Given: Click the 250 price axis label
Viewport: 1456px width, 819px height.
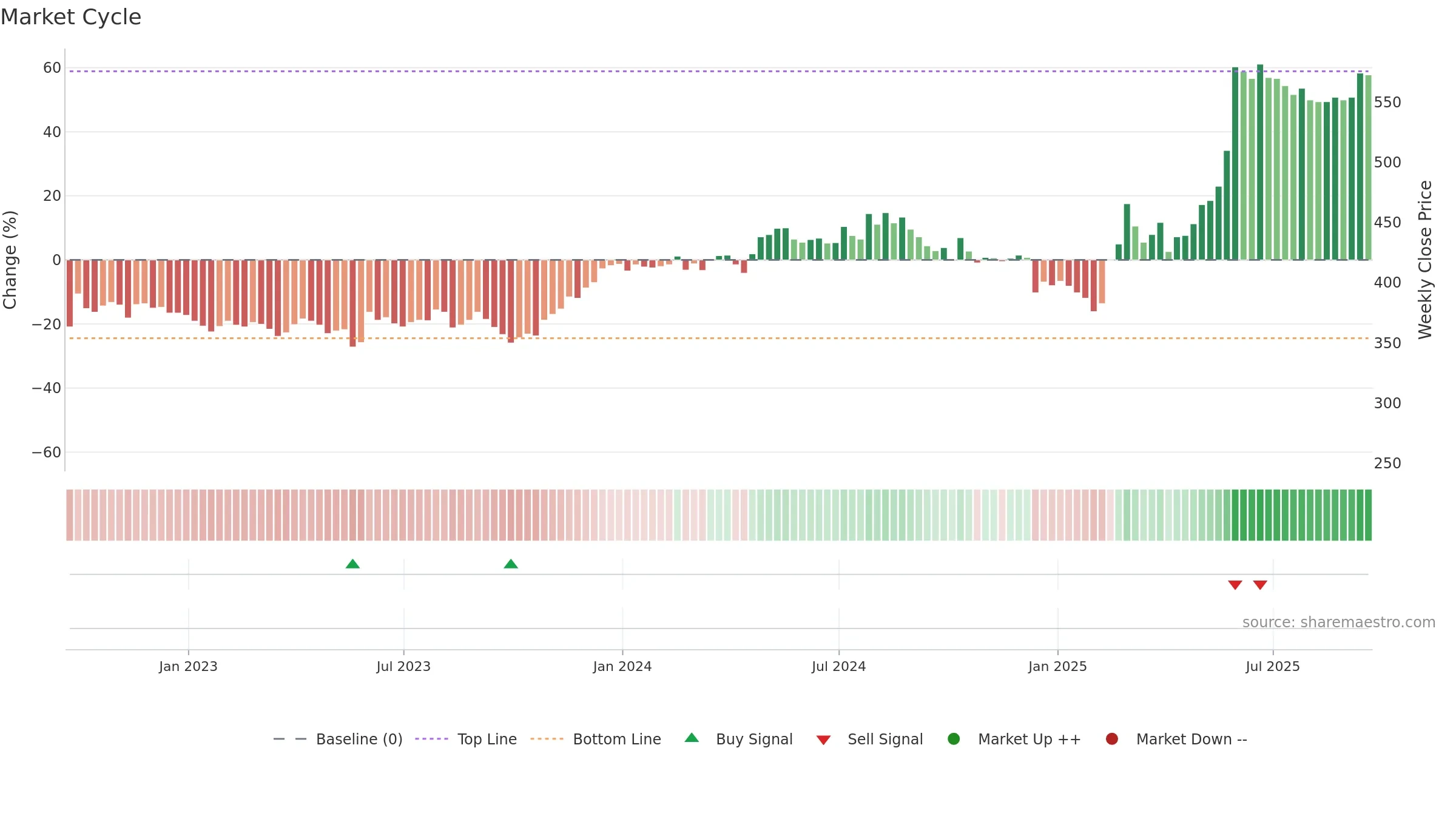Looking at the screenshot, I should [x=1387, y=463].
